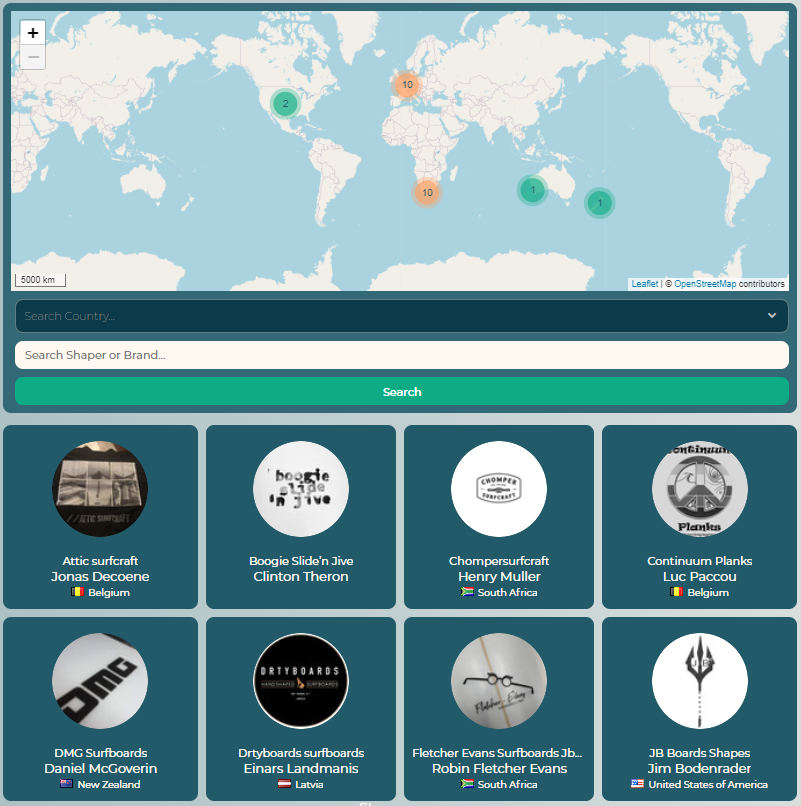The height and width of the screenshot is (806, 801).
Task: Click the Continuum Planks brand name
Action: [x=700, y=561]
